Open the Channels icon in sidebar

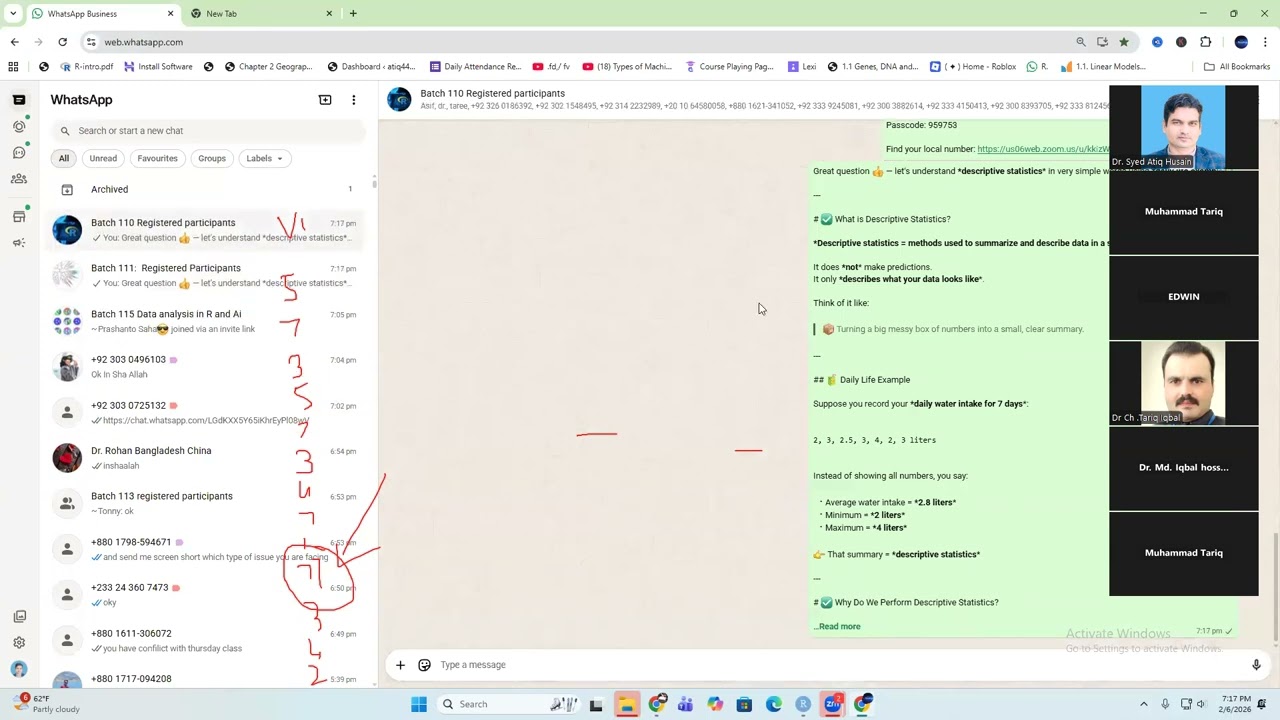point(19,153)
